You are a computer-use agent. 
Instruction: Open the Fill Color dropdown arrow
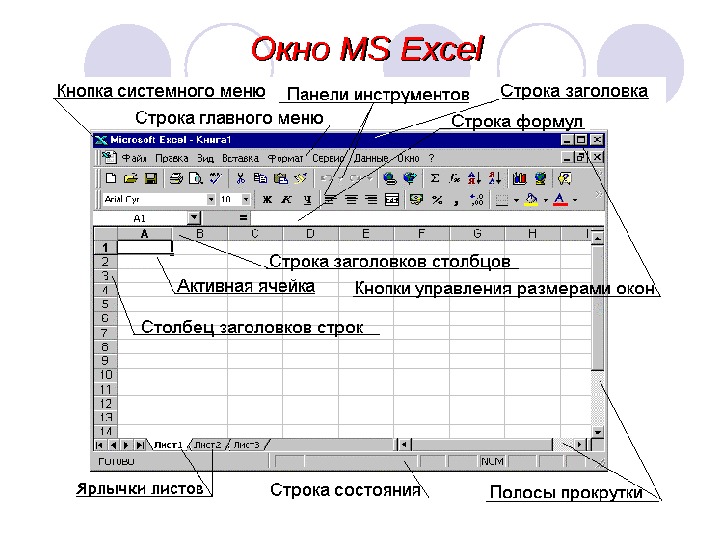(x=546, y=200)
